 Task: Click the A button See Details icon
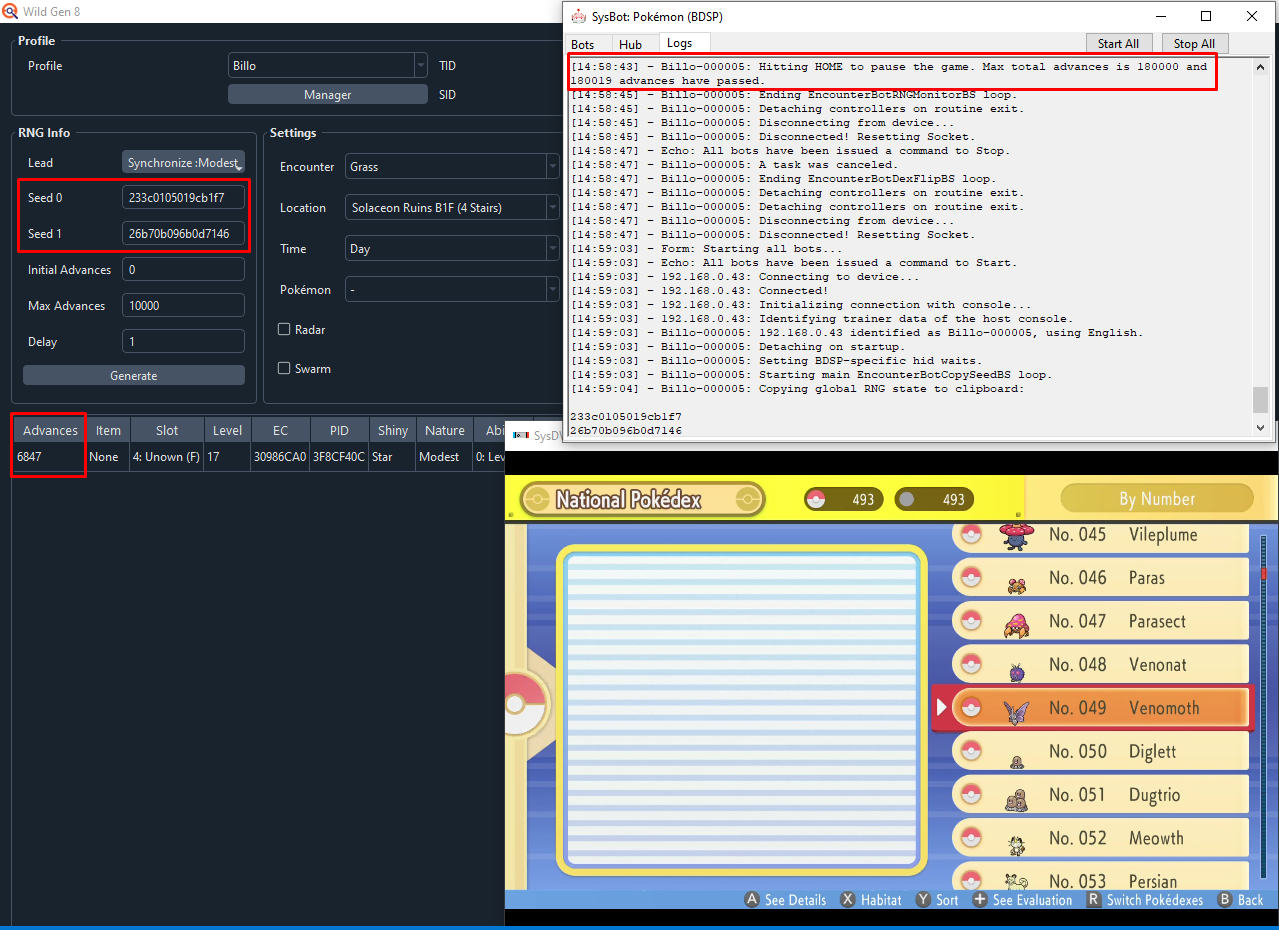coord(752,900)
